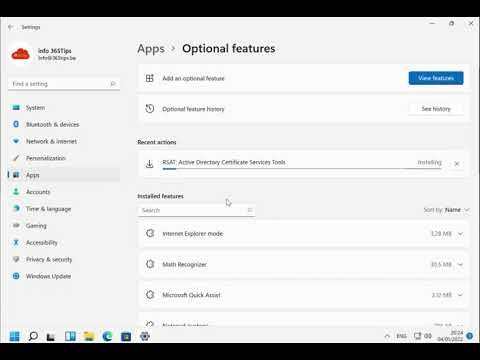Open Network & internet category
This screenshot has width=480, height=360.
click(x=64, y=141)
